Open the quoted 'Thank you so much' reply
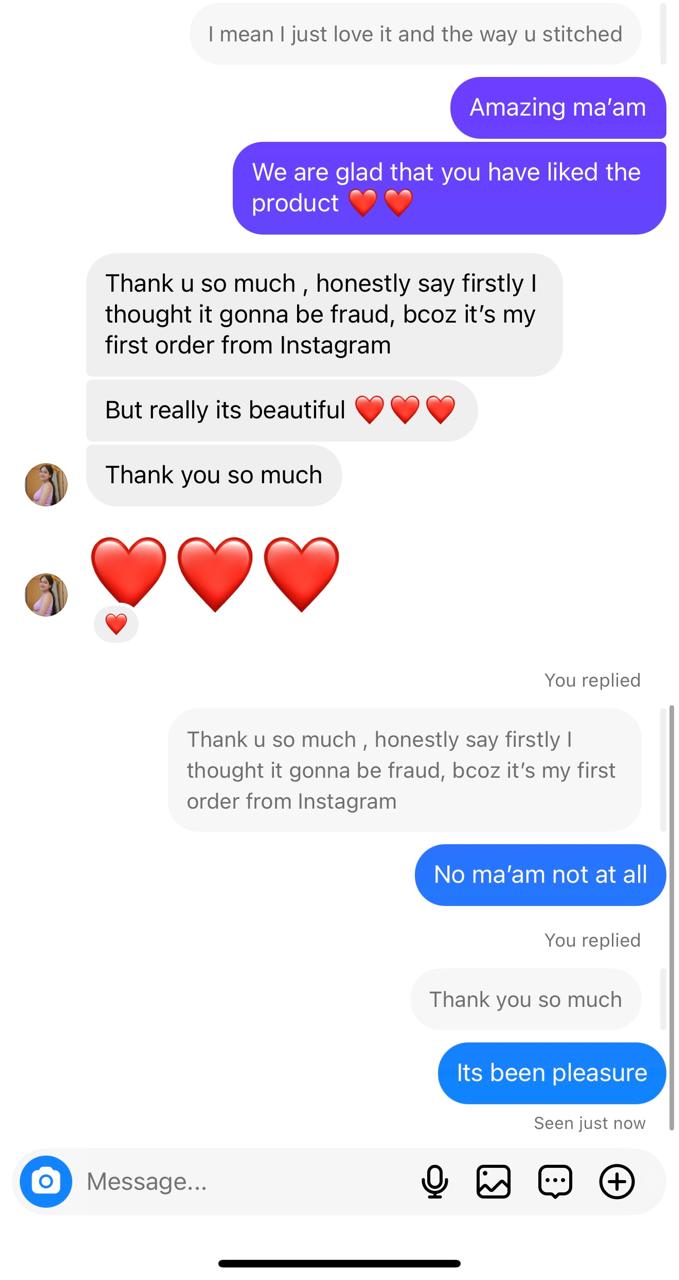This screenshot has height=1280, width=679. tap(525, 1000)
